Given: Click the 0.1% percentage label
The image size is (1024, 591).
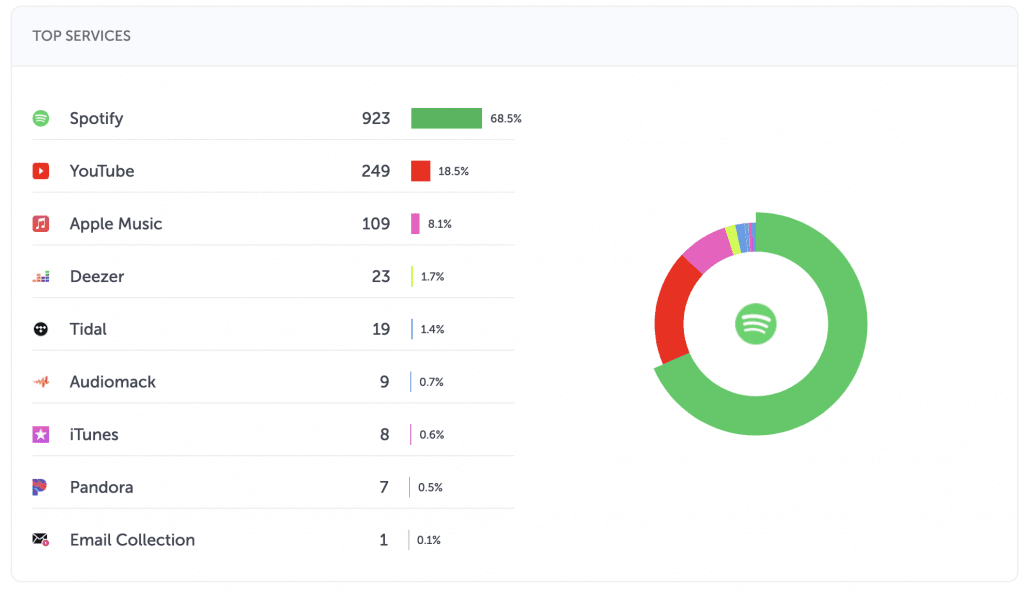Looking at the screenshot, I should pyautogui.click(x=428, y=540).
